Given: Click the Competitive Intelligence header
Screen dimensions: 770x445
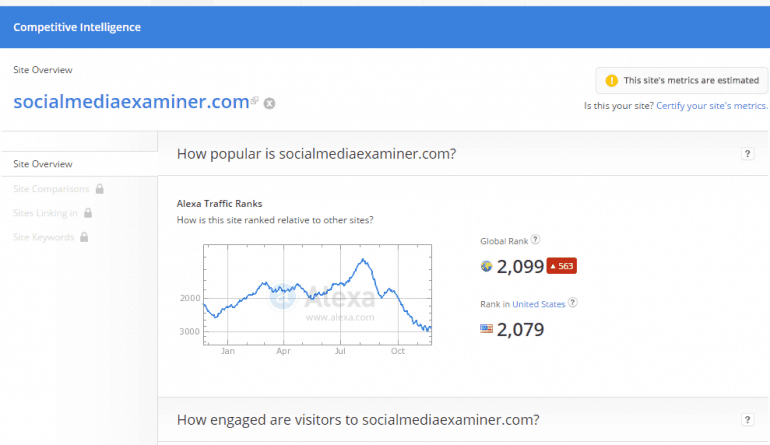Looking at the screenshot, I should pyautogui.click(x=77, y=27).
